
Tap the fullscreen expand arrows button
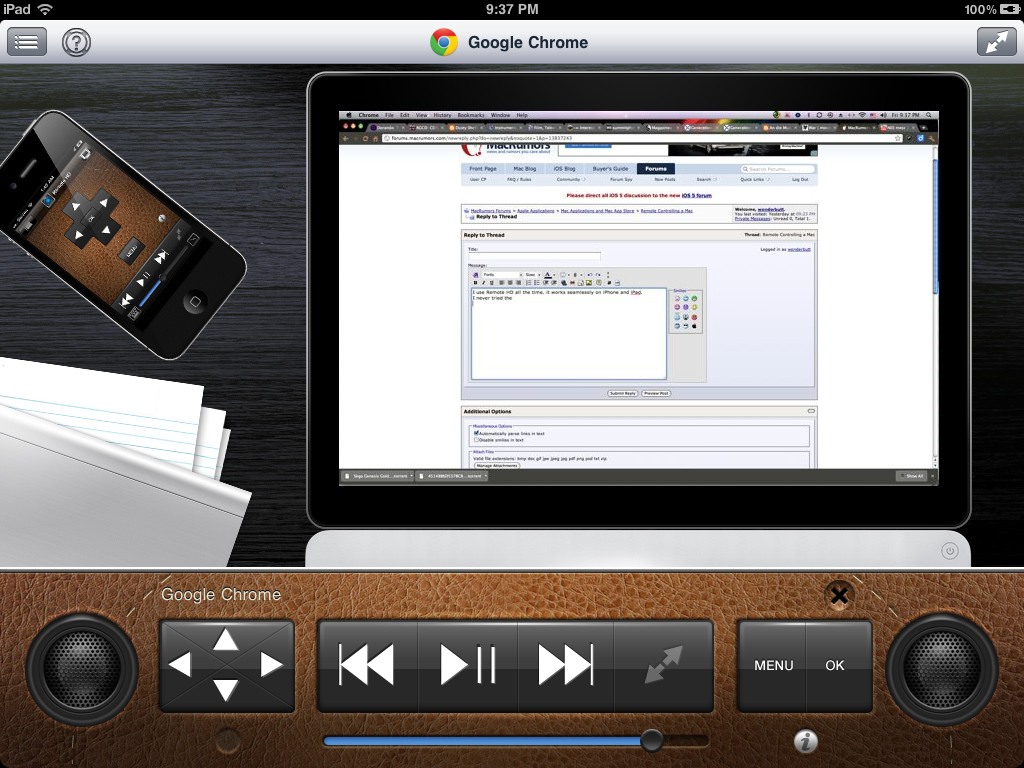(x=997, y=42)
